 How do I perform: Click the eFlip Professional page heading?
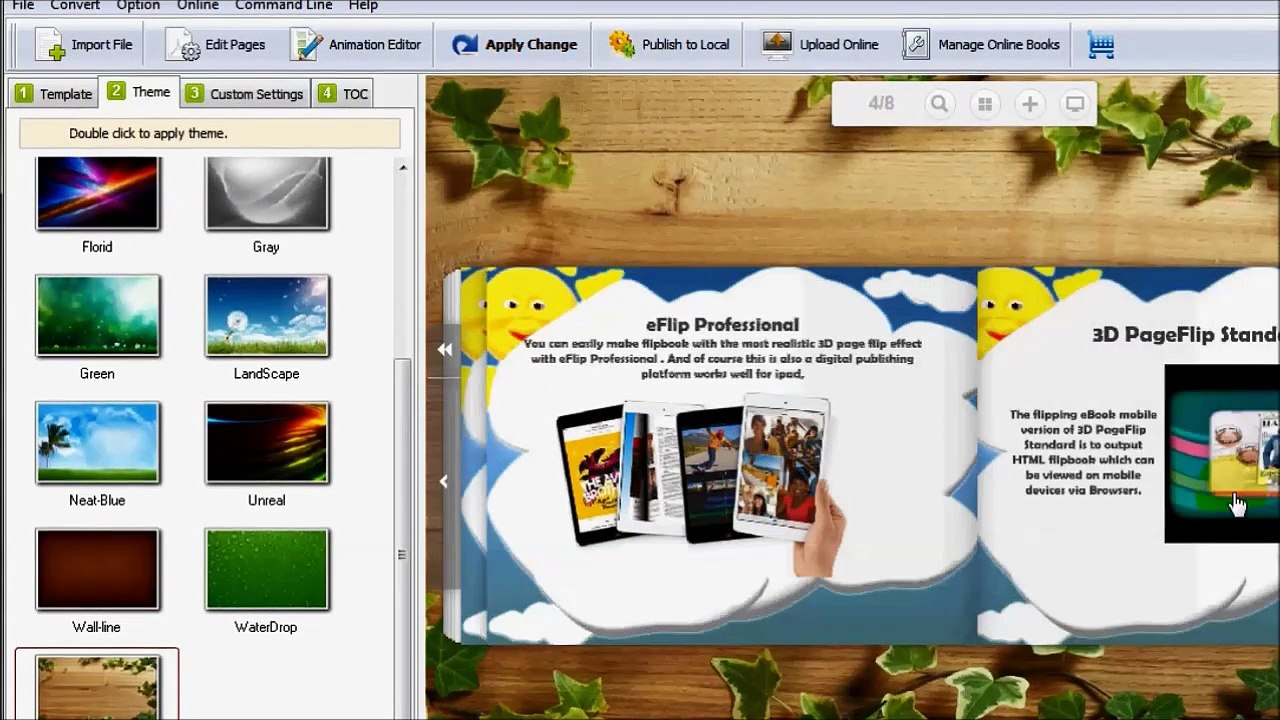point(722,325)
